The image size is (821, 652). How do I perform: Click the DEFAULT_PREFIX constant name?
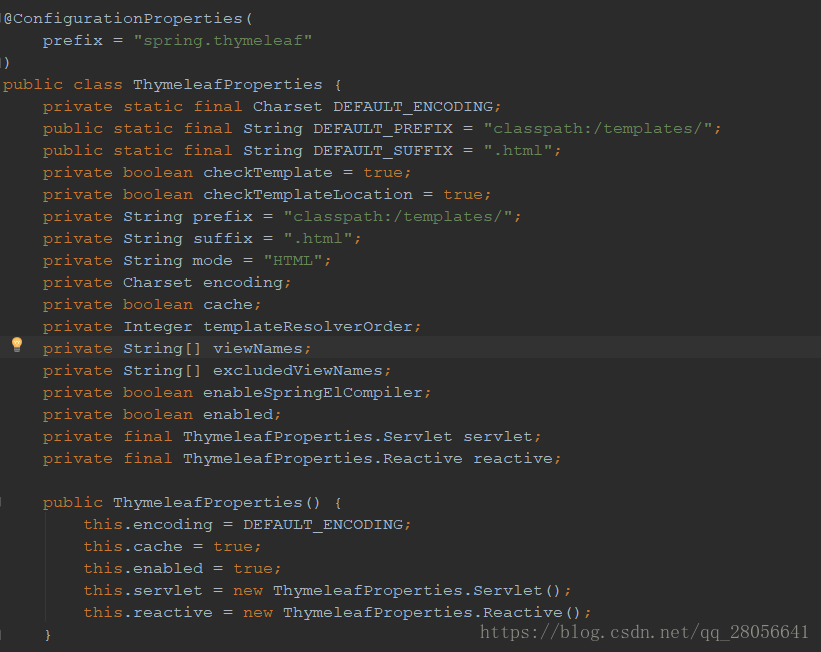click(x=382, y=129)
